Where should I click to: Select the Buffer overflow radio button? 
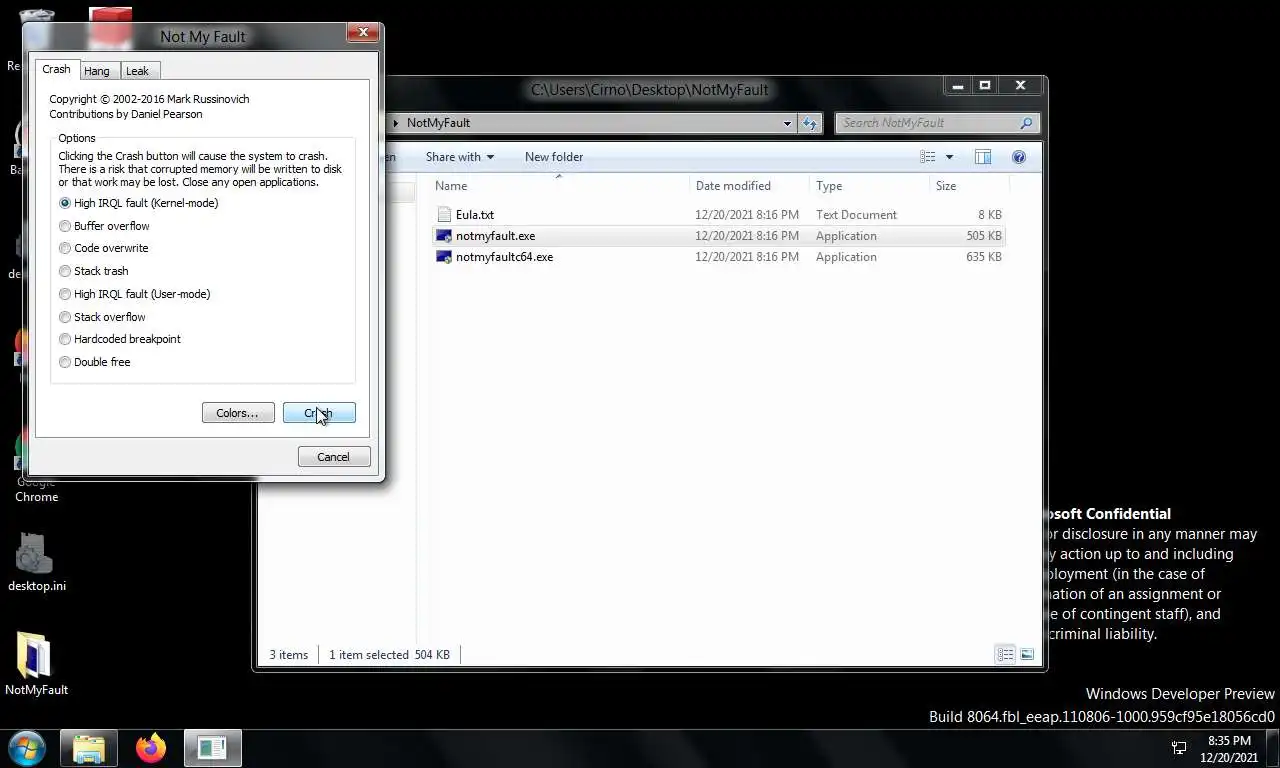tap(65, 226)
